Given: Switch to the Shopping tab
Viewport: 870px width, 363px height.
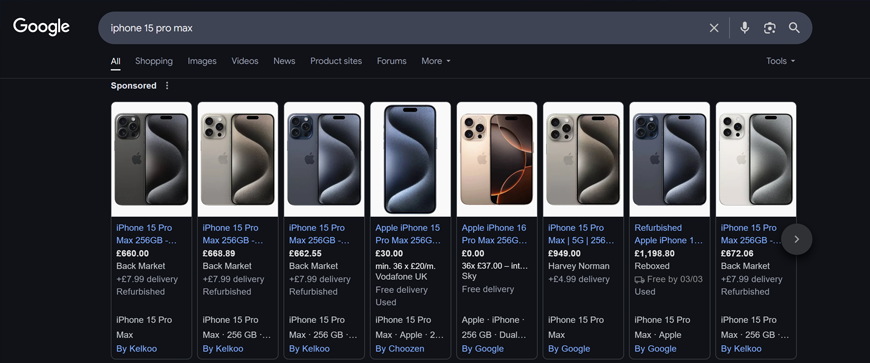Looking at the screenshot, I should (154, 61).
